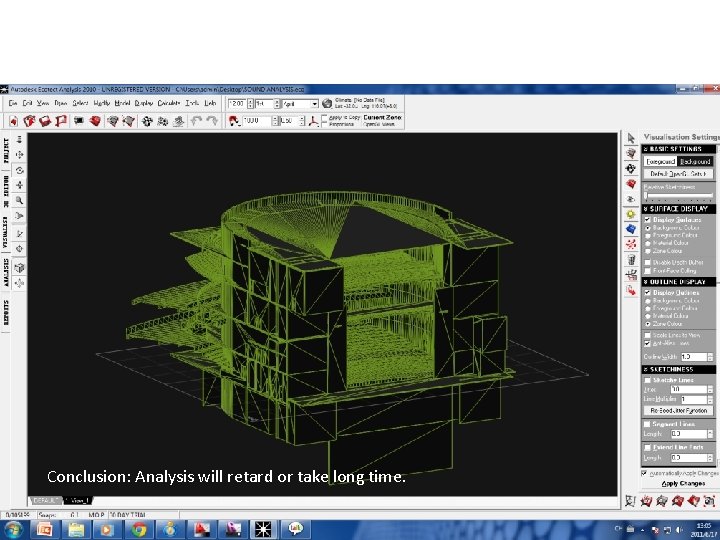Select the arrow pointer in right panel strip
The image size is (720, 540).
tap(631, 138)
